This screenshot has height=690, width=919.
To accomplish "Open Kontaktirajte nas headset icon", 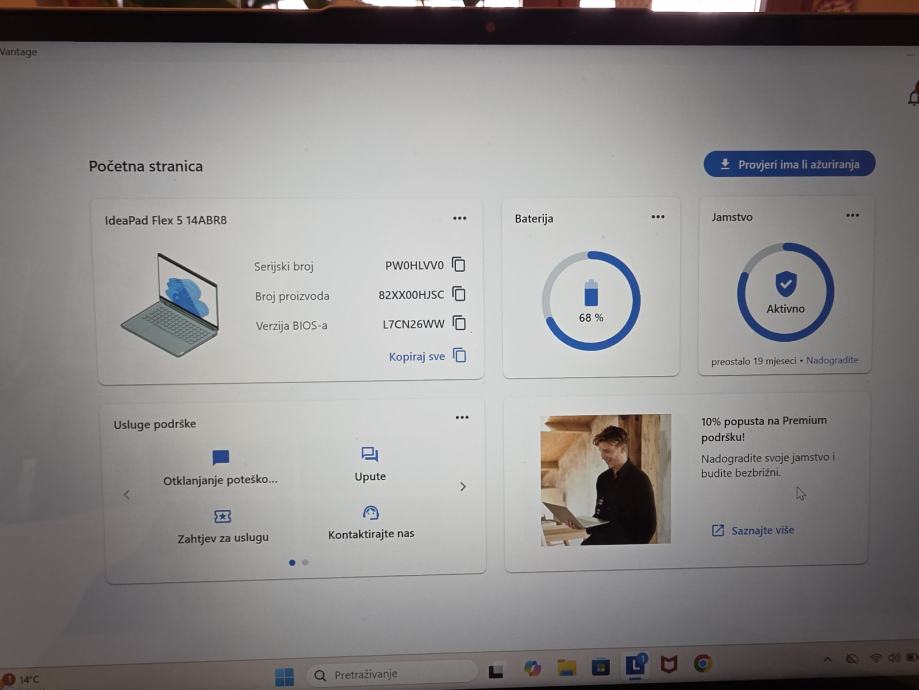I will [x=370, y=513].
